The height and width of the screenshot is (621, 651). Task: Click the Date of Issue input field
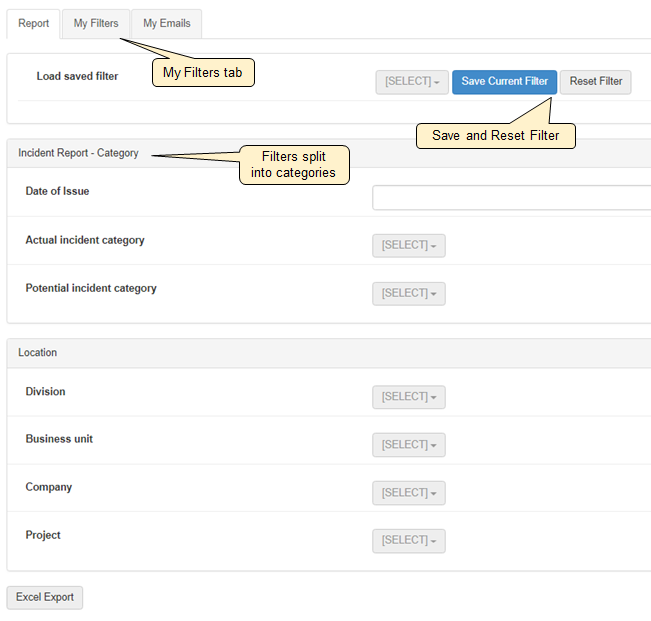[x=510, y=198]
